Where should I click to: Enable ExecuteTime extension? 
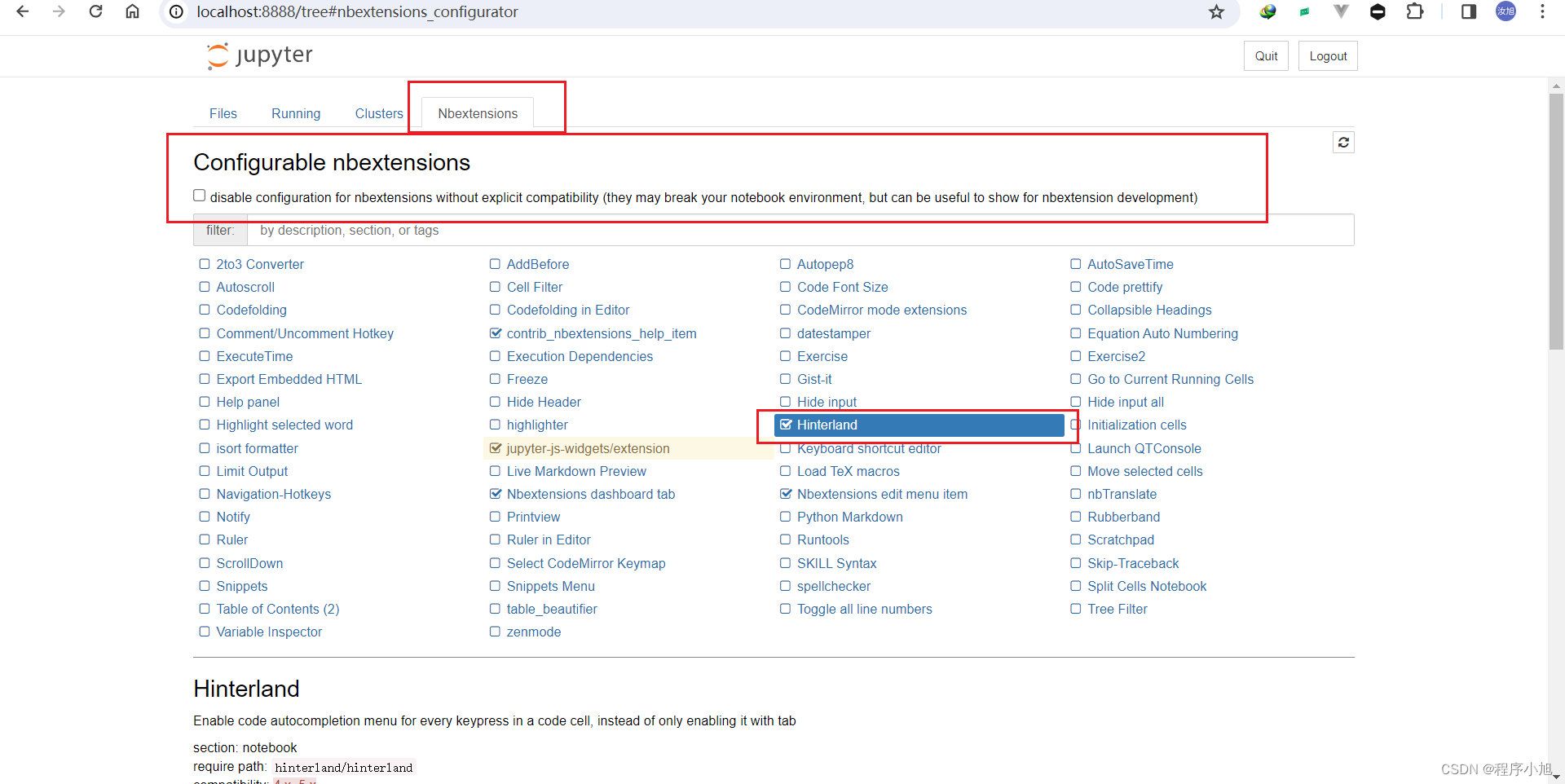coord(205,356)
